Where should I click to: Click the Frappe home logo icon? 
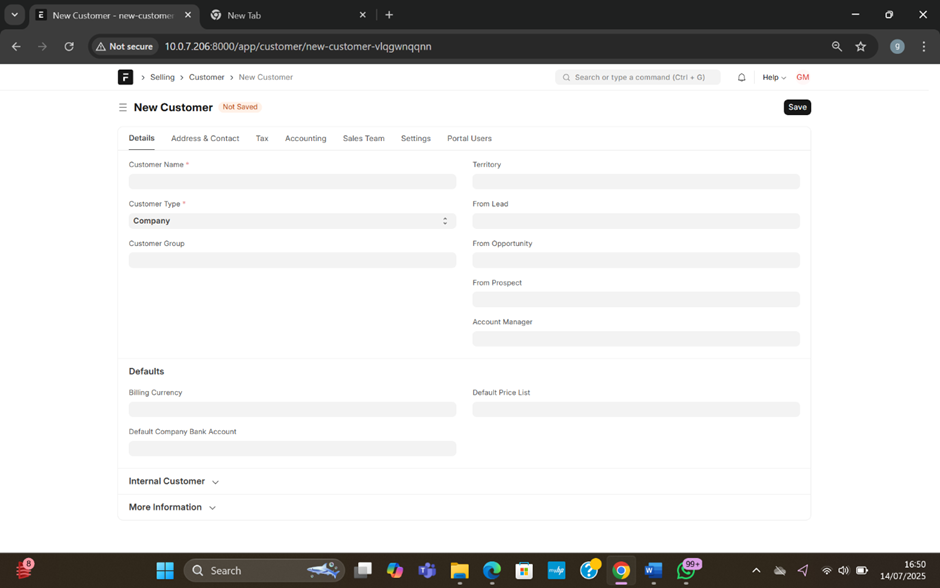point(125,77)
